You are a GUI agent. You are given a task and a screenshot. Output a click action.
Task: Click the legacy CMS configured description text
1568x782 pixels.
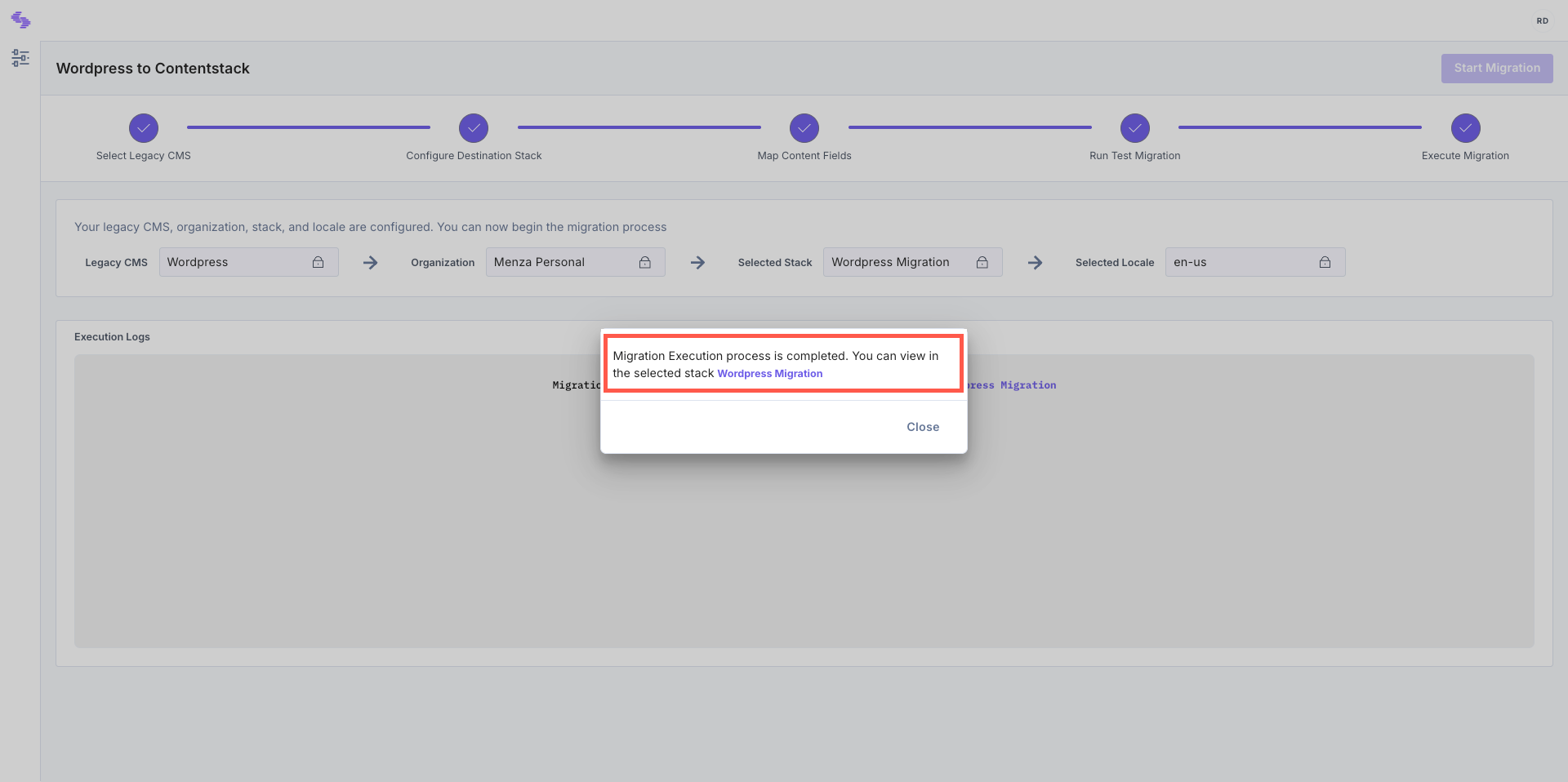coord(370,227)
